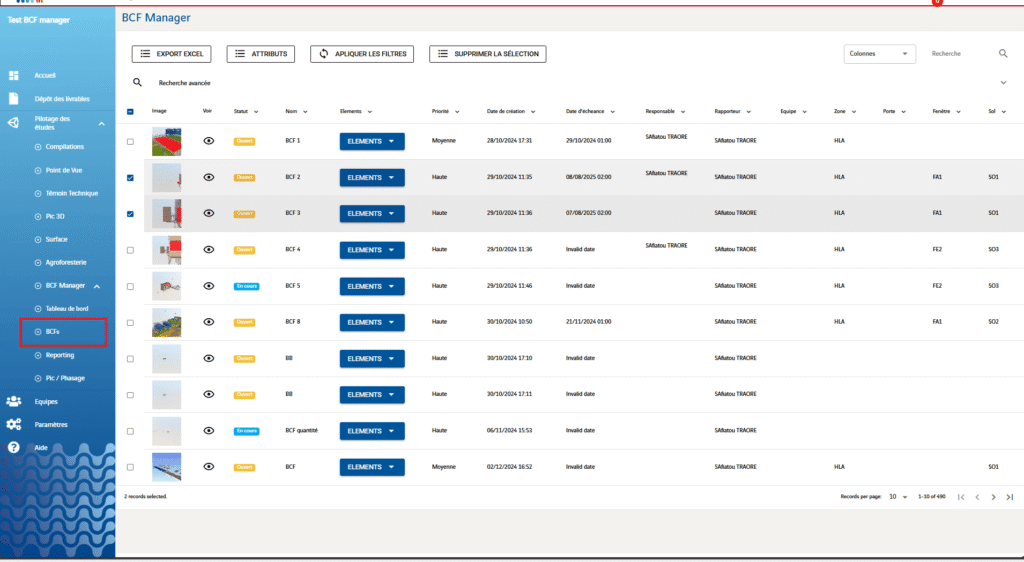Click the search magnifier icon at top right

coord(1003,54)
